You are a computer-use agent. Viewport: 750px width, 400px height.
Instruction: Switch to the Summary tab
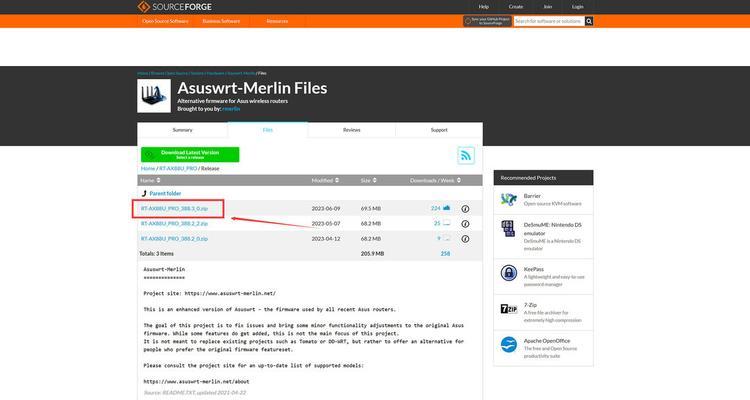point(182,130)
